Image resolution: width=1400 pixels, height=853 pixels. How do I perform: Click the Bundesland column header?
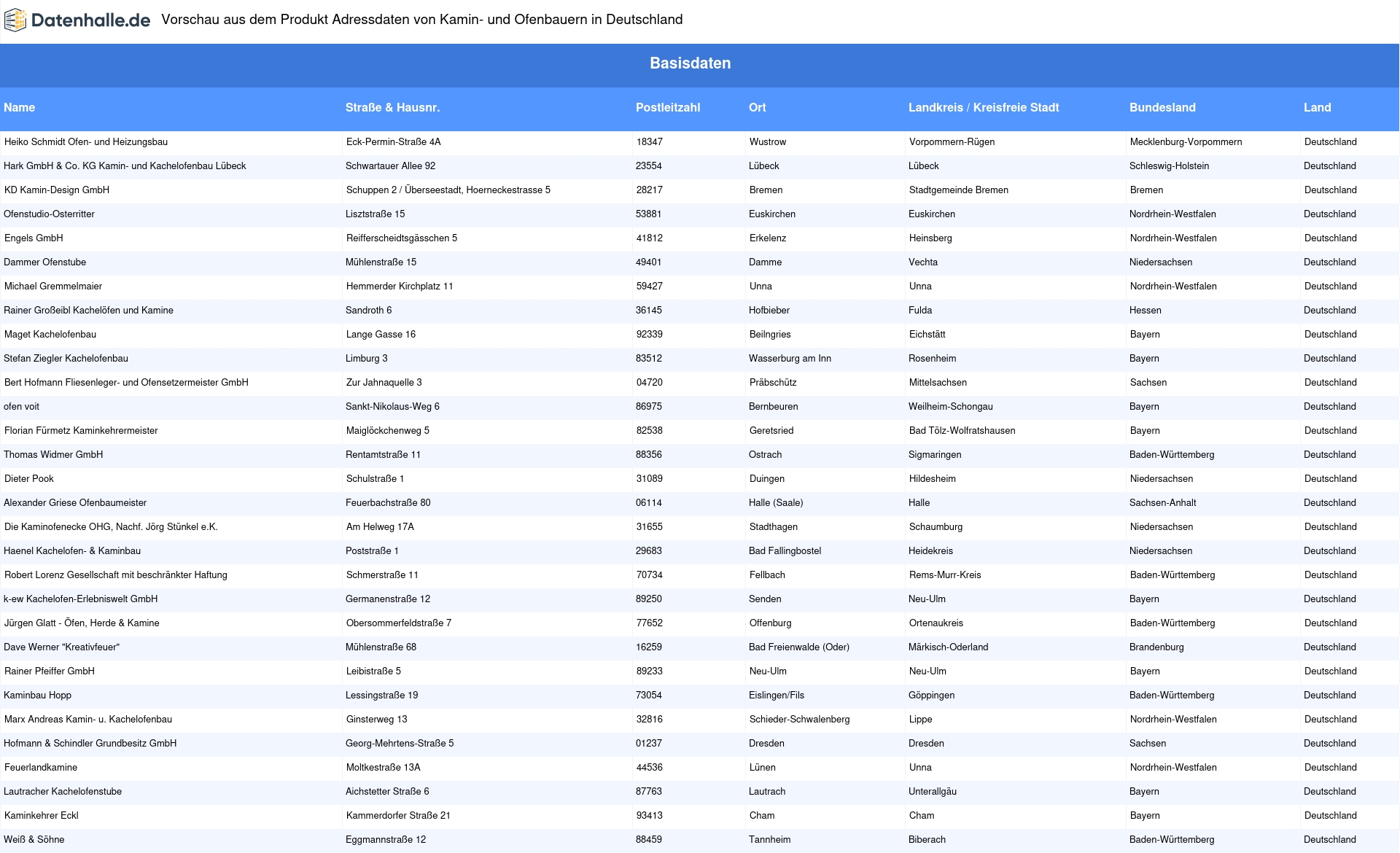pos(1162,107)
